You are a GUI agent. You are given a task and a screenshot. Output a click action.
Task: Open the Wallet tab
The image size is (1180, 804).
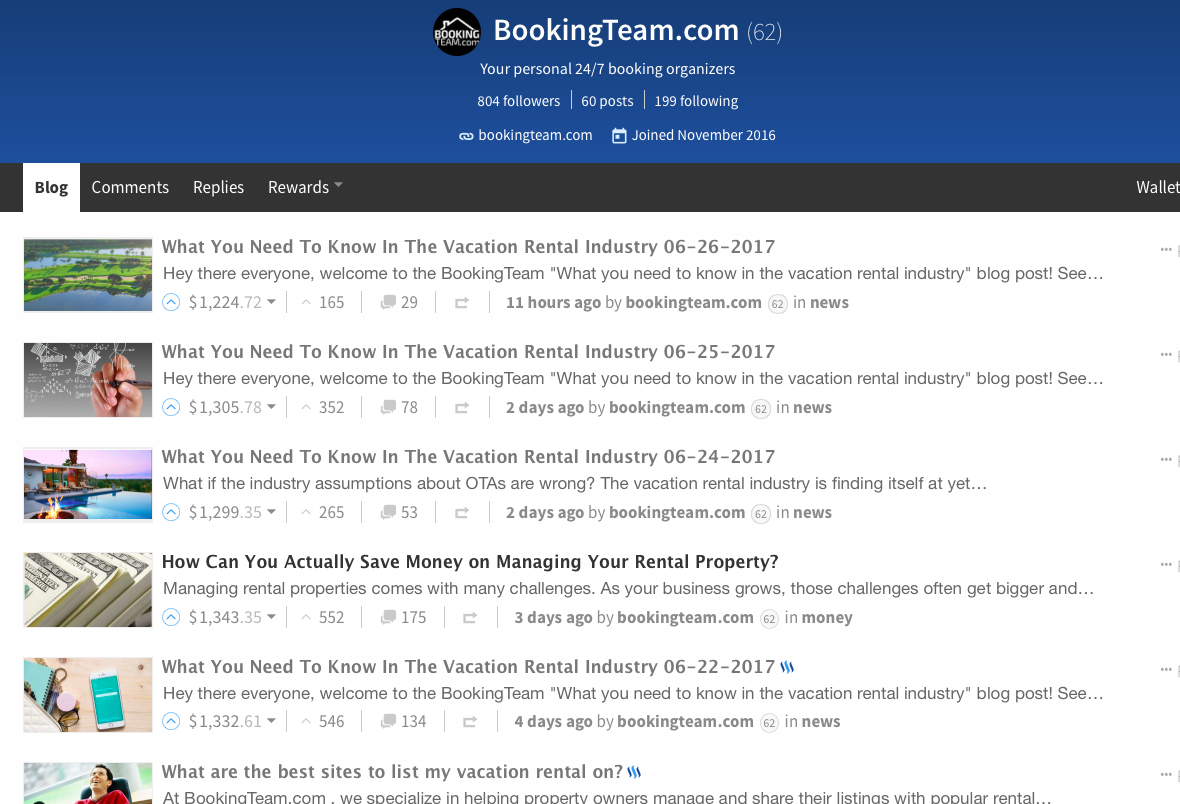tap(1157, 187)
